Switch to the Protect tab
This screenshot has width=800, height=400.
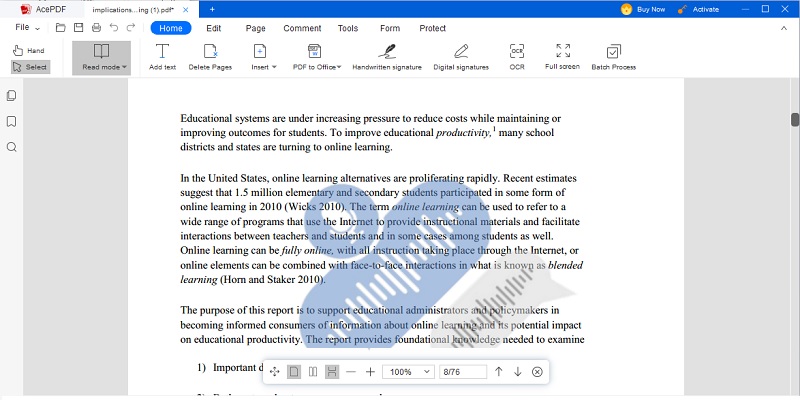click(433, 28)
